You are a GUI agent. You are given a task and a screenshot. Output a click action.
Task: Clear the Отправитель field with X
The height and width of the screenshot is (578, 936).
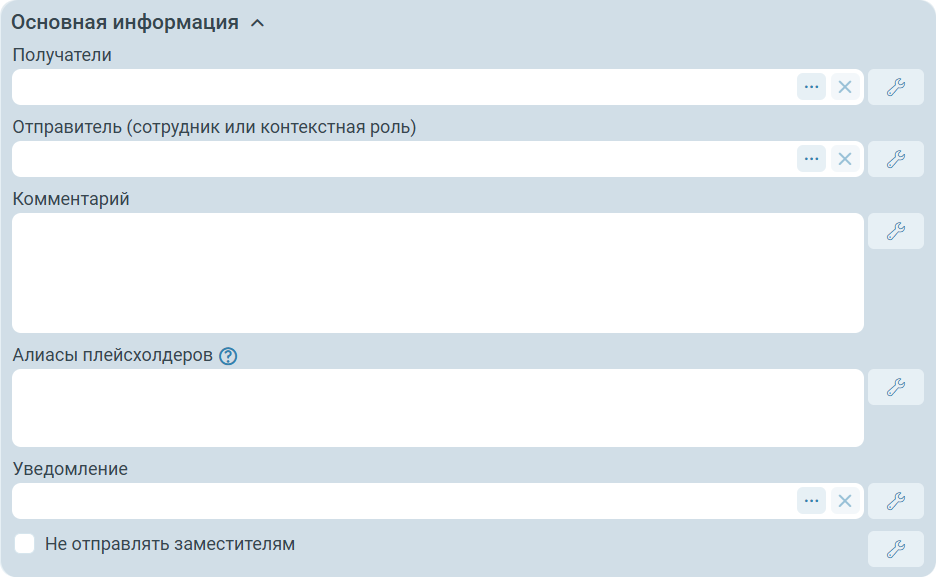845,159
